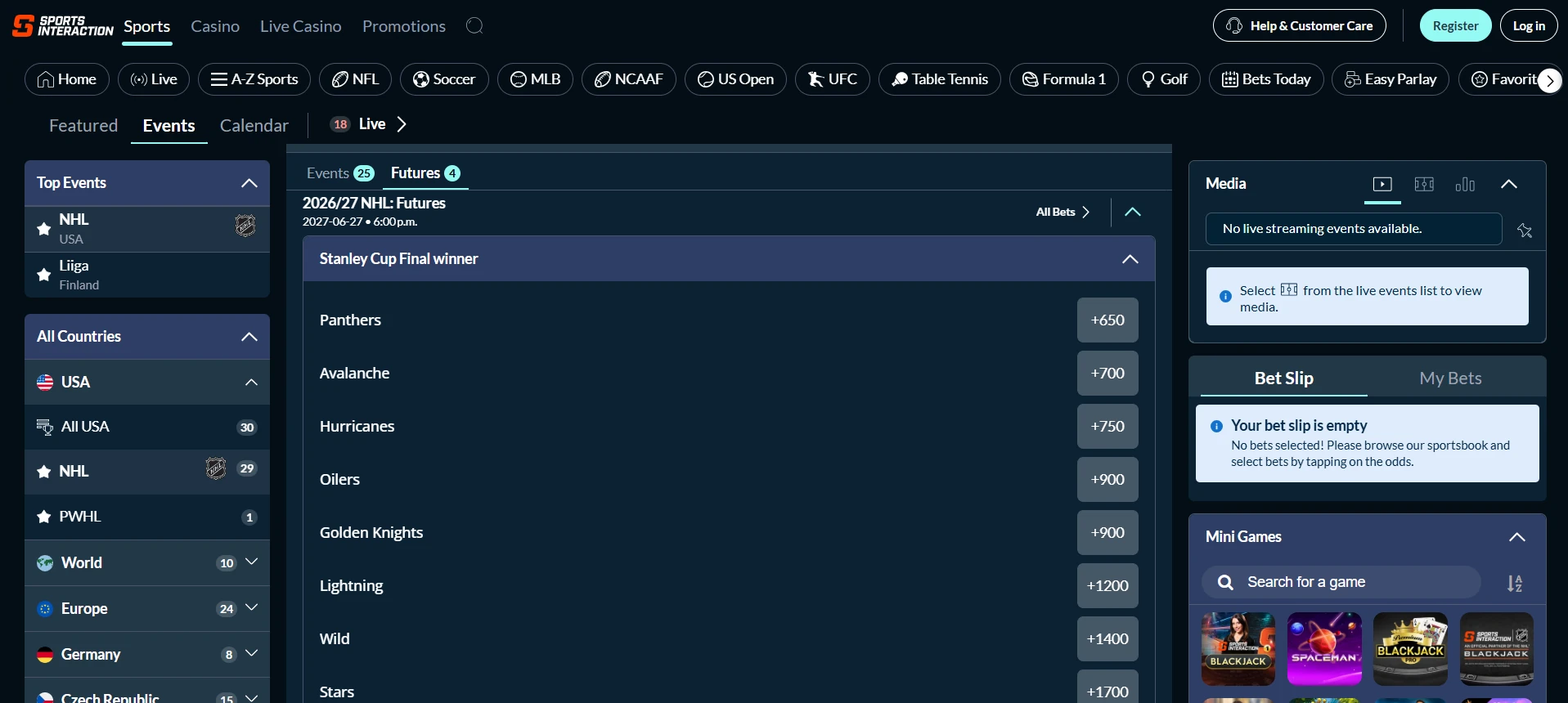Viewport: 1568px width, 703px height.
Task: Click the Sports Interaction logo
Action: coord(63,26)
